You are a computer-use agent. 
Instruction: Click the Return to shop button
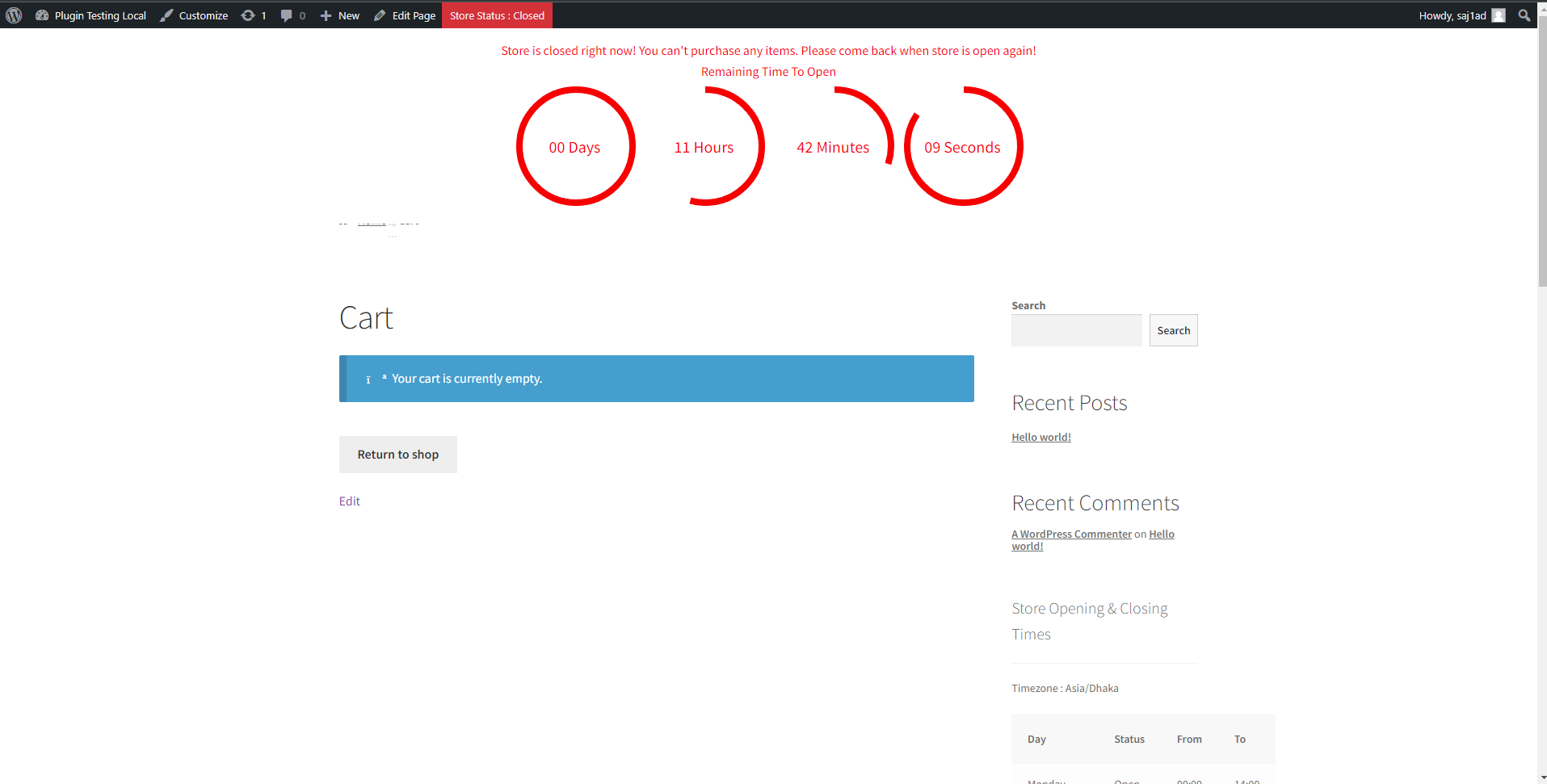click(398, 455)
